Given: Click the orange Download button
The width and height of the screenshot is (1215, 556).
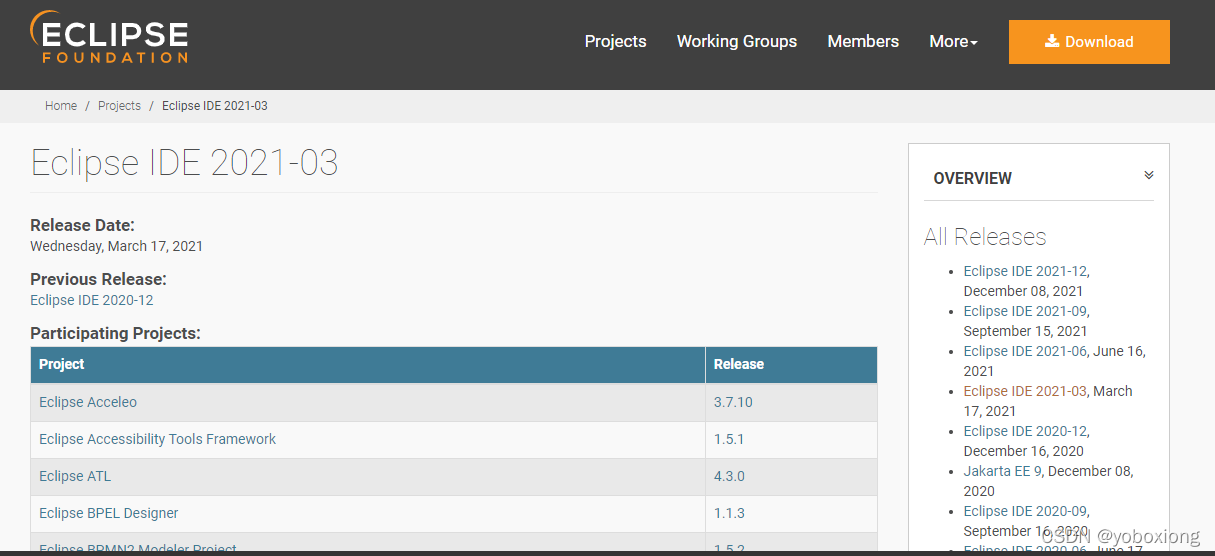Looking at the screenshot, I should [x=1089, y=42].
